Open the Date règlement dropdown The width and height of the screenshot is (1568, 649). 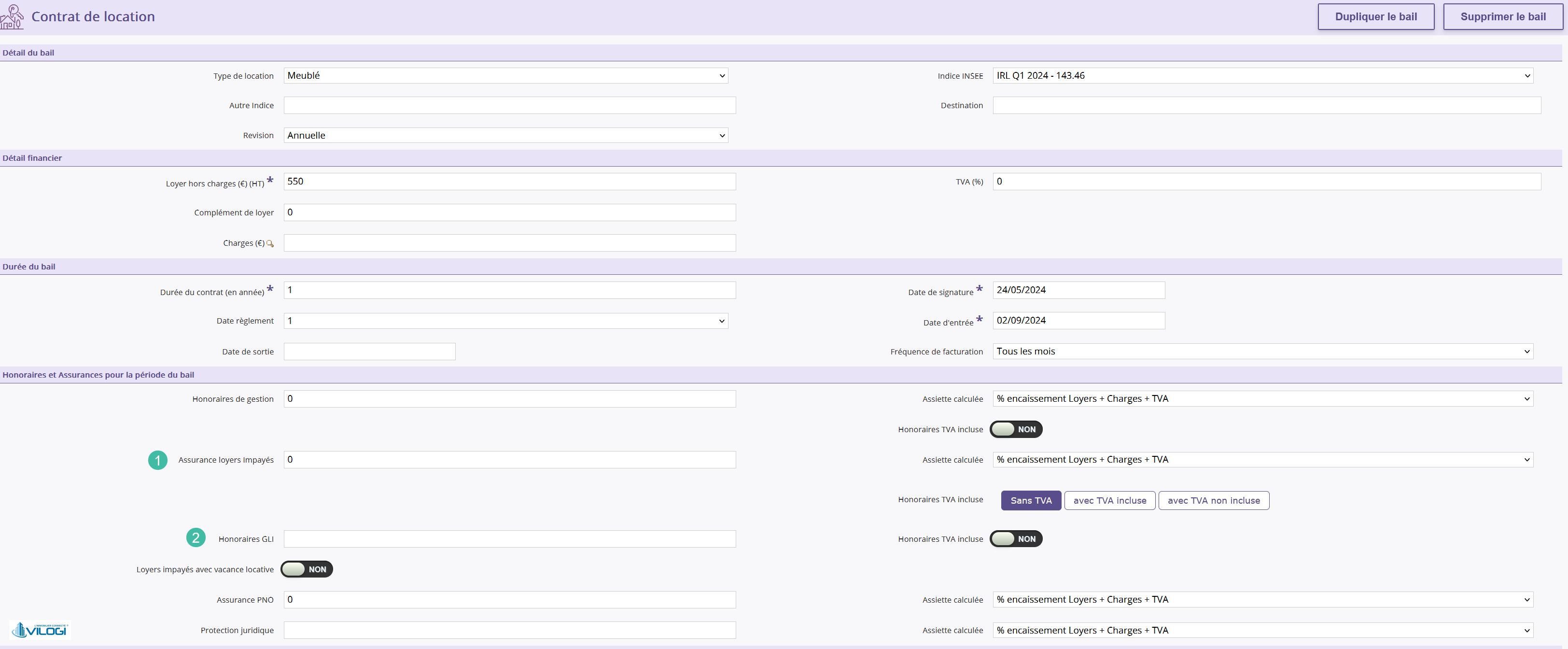pyautogui.click(x=506, y=321)
